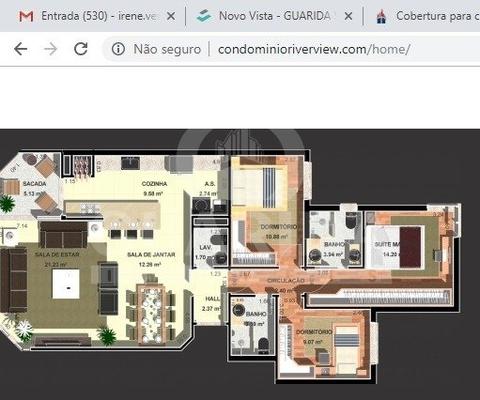Close the Entrada (530) Gmail tab
The height and width of the screenshot is (400, 480).
[171, 16]
